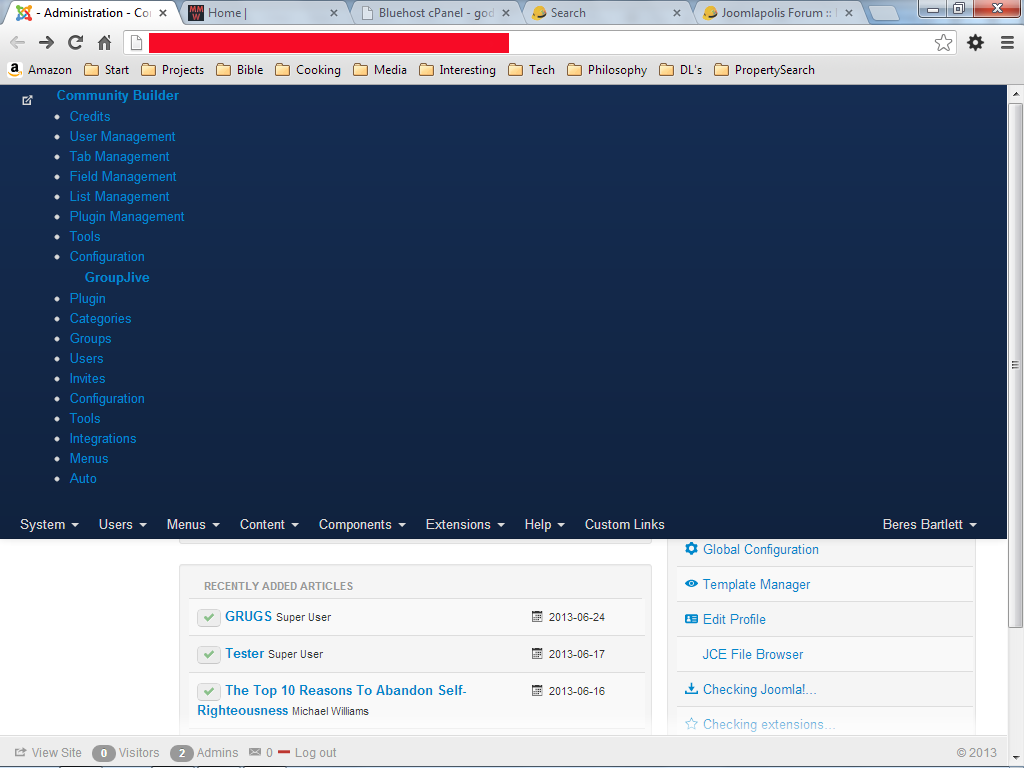Viewport: 1024px width, 768px height.
Task: Click the Michael Williams author text
Action: 330,711
